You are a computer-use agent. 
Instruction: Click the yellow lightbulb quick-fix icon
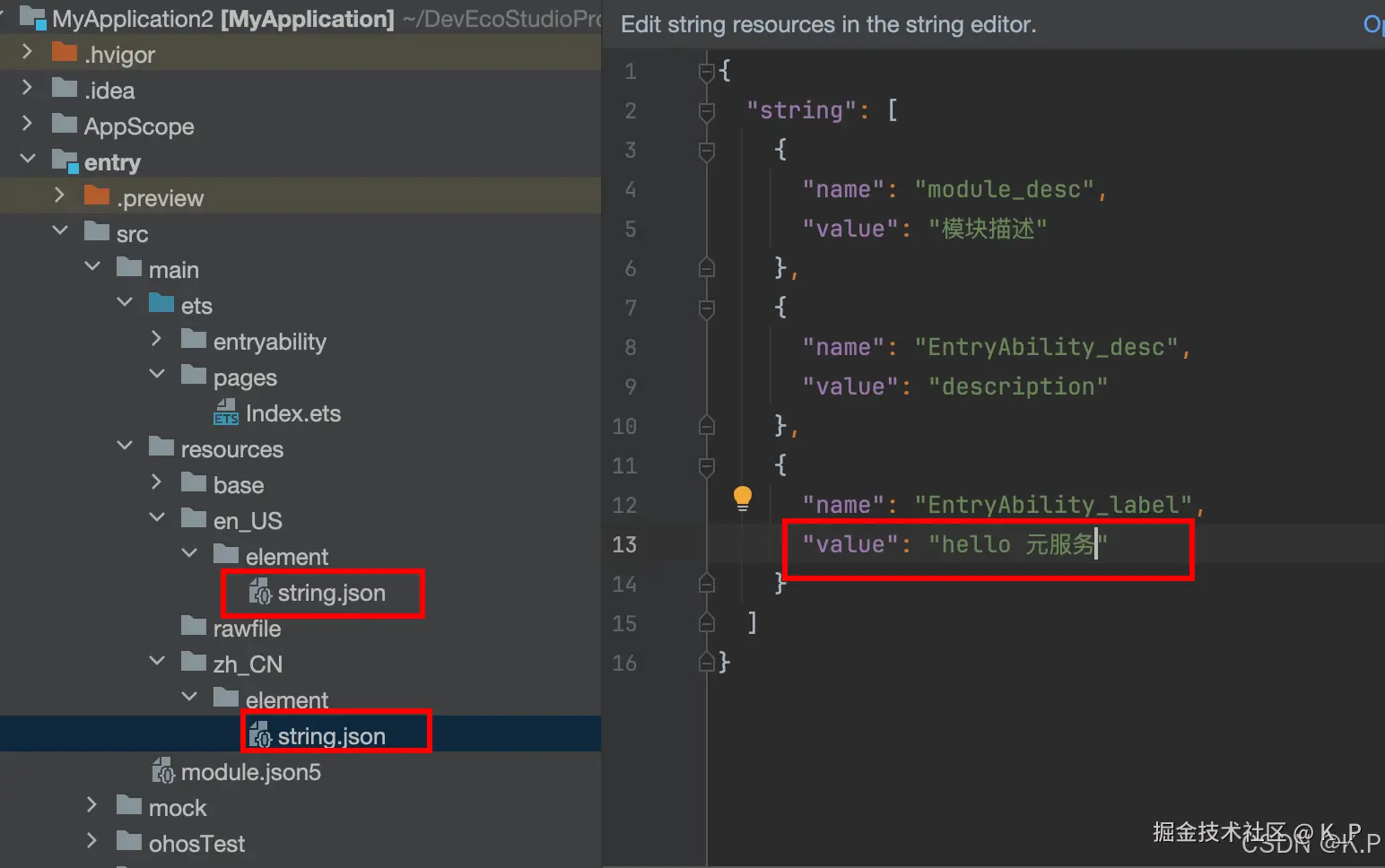[x=743, y=498]
